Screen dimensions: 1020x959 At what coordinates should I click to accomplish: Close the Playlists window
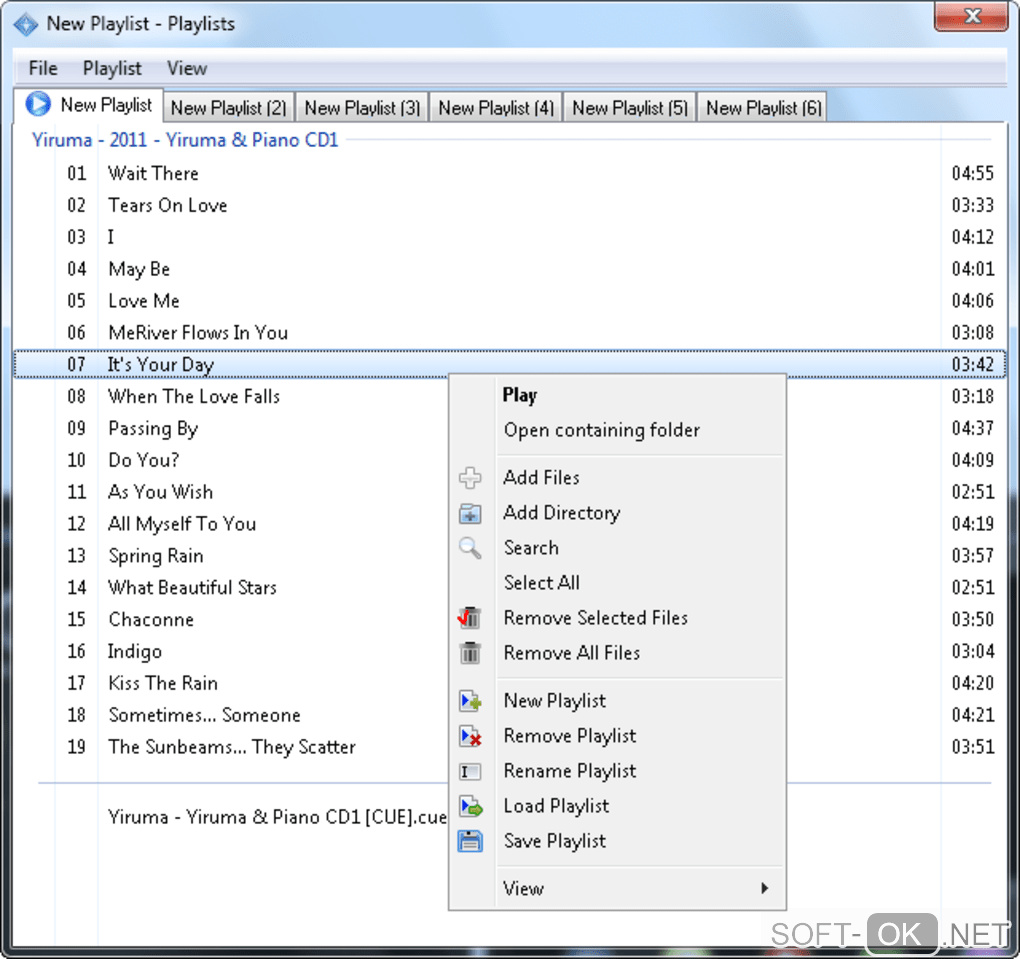click(971, 16)
